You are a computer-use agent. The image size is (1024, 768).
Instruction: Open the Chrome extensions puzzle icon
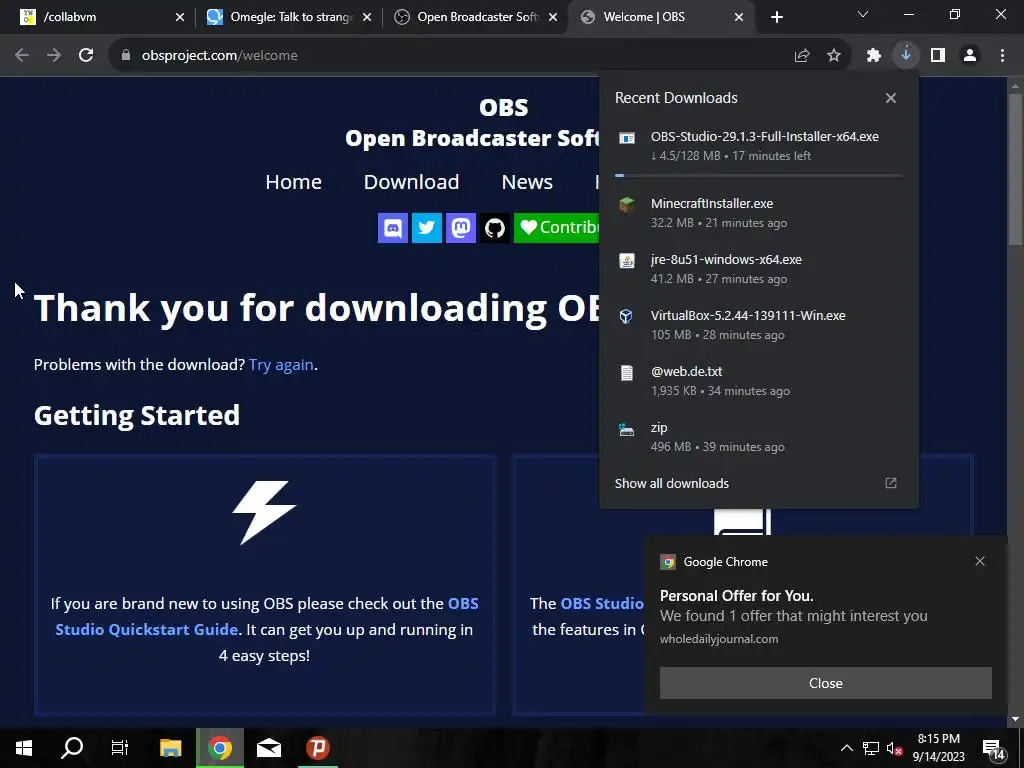(x=874, y=56)
